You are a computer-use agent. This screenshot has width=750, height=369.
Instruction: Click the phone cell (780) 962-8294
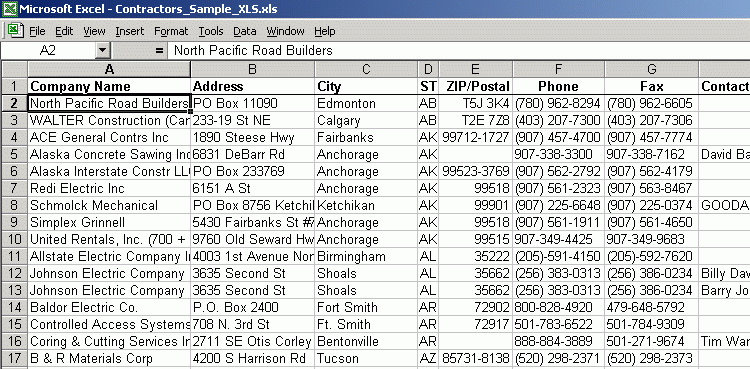[x=558, y=103]
